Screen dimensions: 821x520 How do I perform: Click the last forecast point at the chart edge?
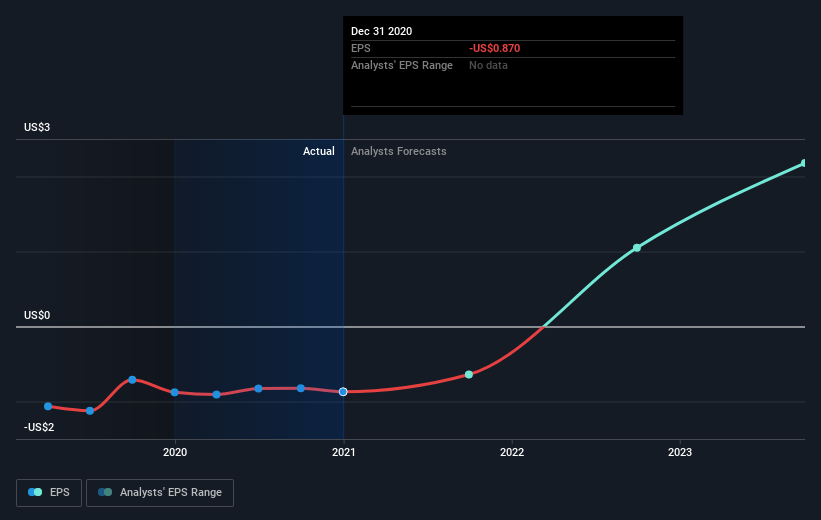click(804, 163)
